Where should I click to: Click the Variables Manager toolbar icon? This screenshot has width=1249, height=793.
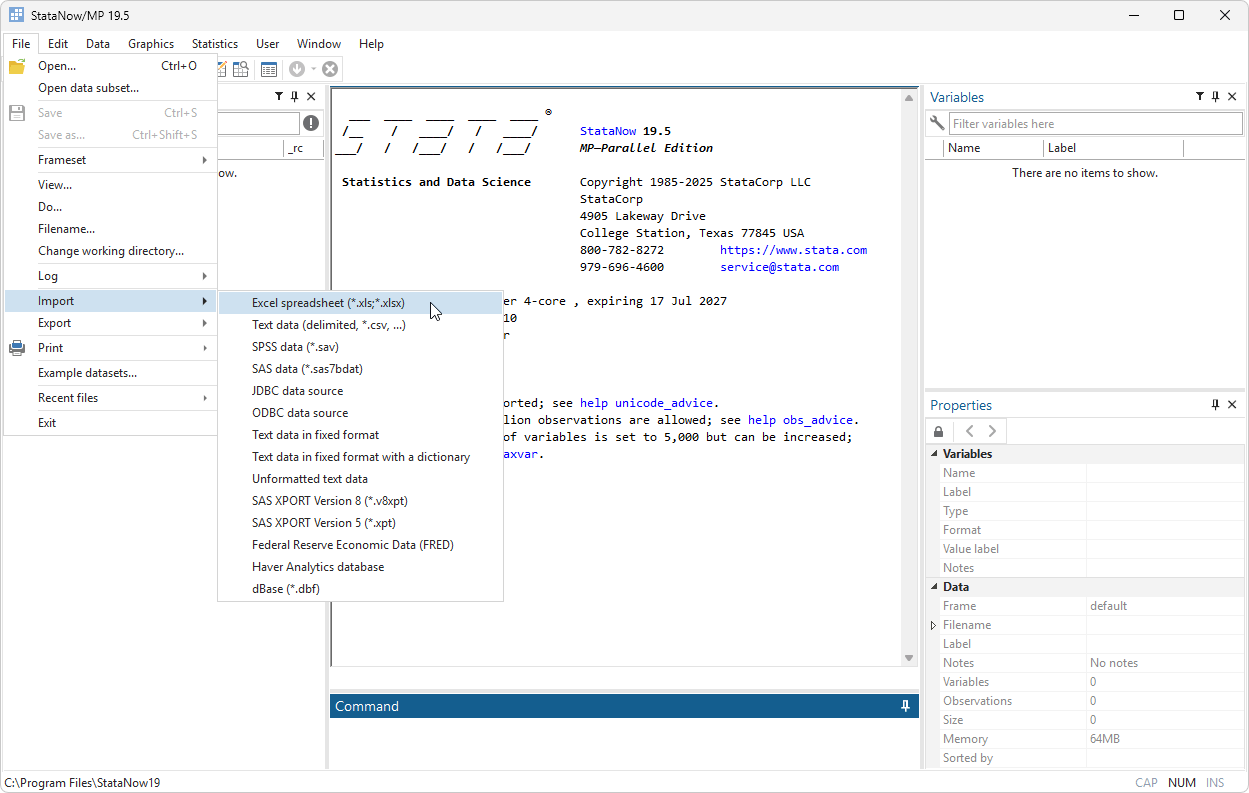pos(269,69)
